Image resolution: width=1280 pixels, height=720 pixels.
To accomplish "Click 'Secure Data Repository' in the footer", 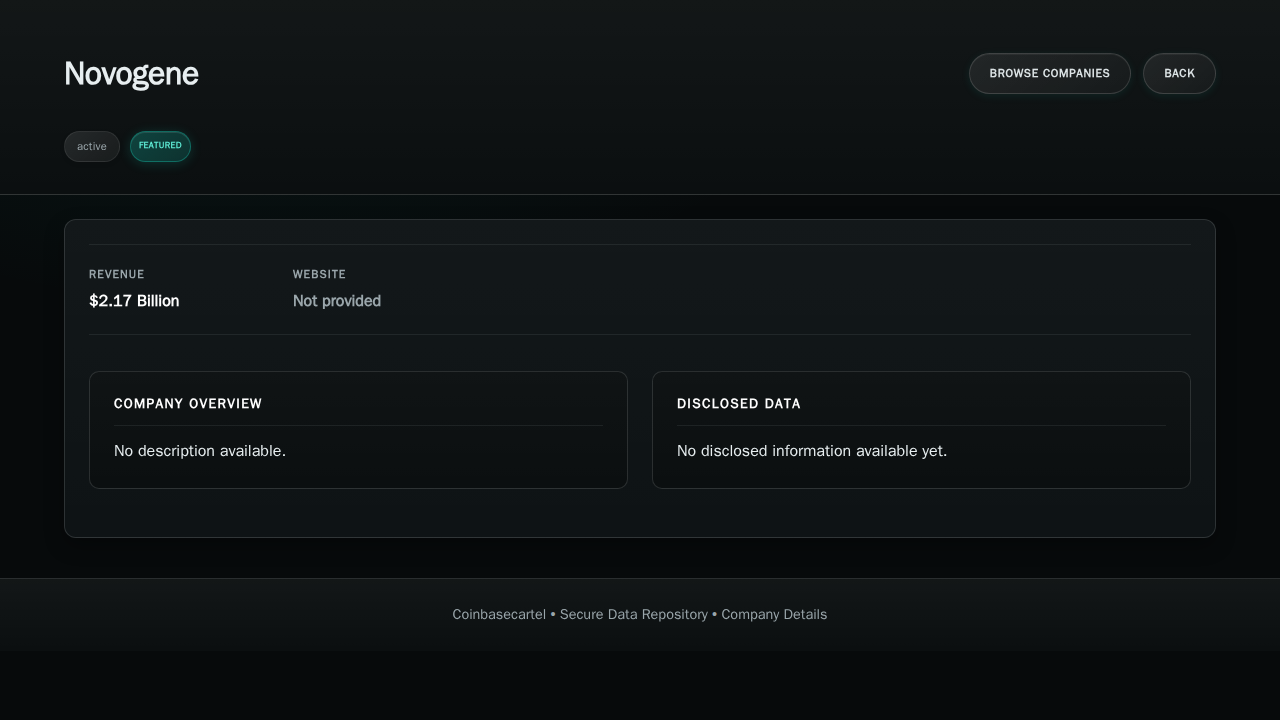I will click(633, 614).
